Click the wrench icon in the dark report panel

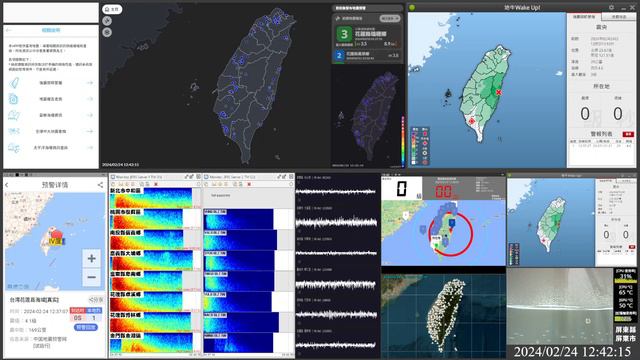coord(338,18)
